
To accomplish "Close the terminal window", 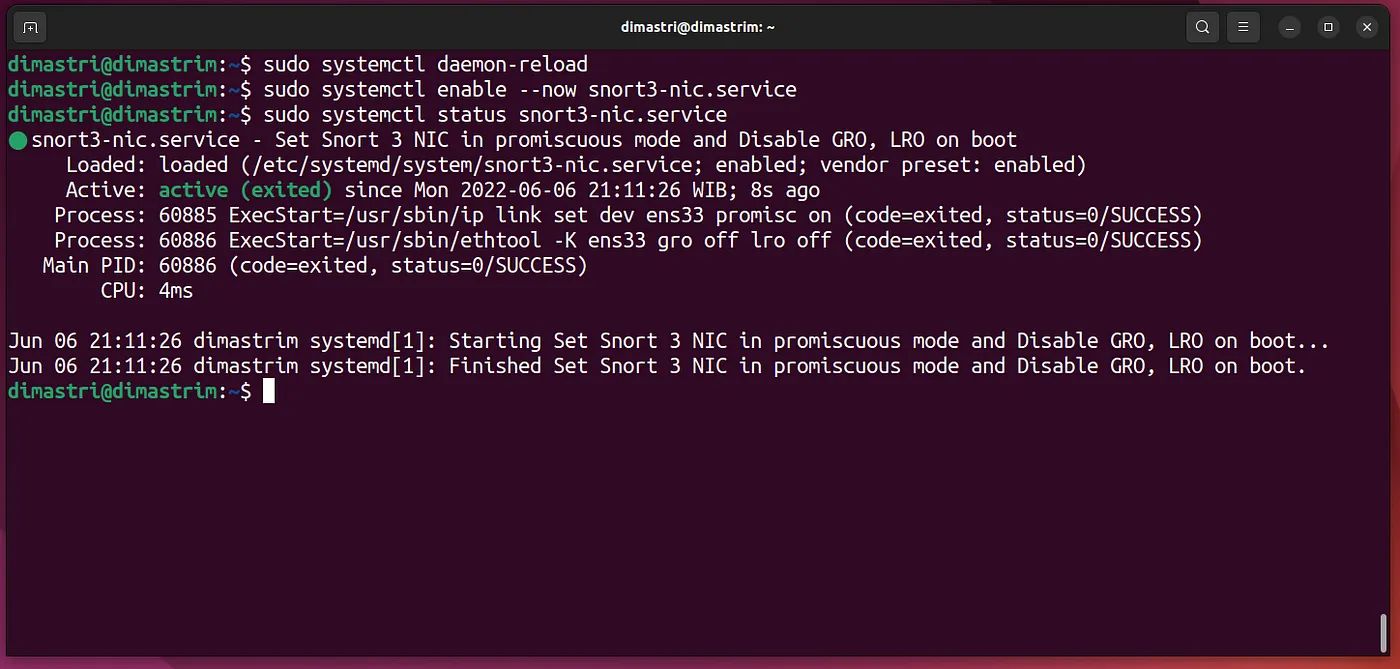I will pos(1365,27).
